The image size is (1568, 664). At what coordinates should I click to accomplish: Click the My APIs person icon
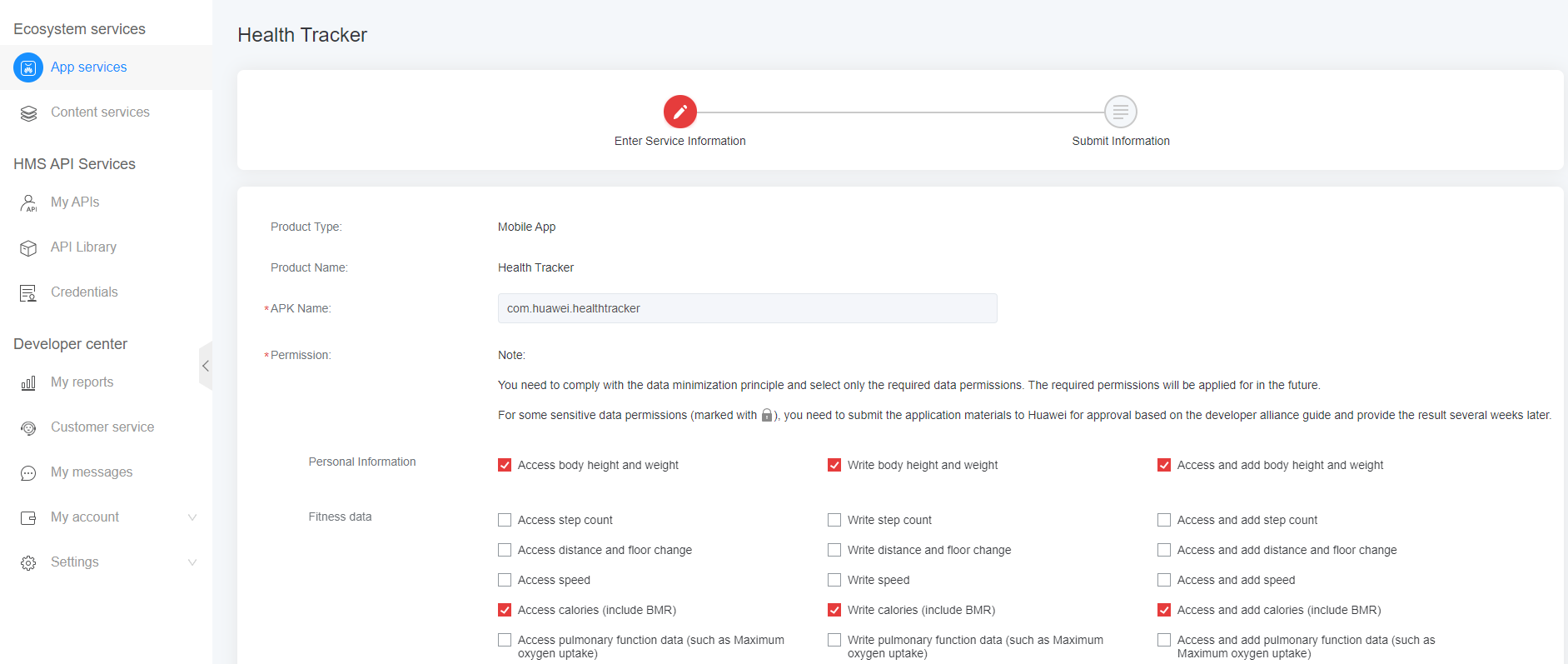coord(28,203)
